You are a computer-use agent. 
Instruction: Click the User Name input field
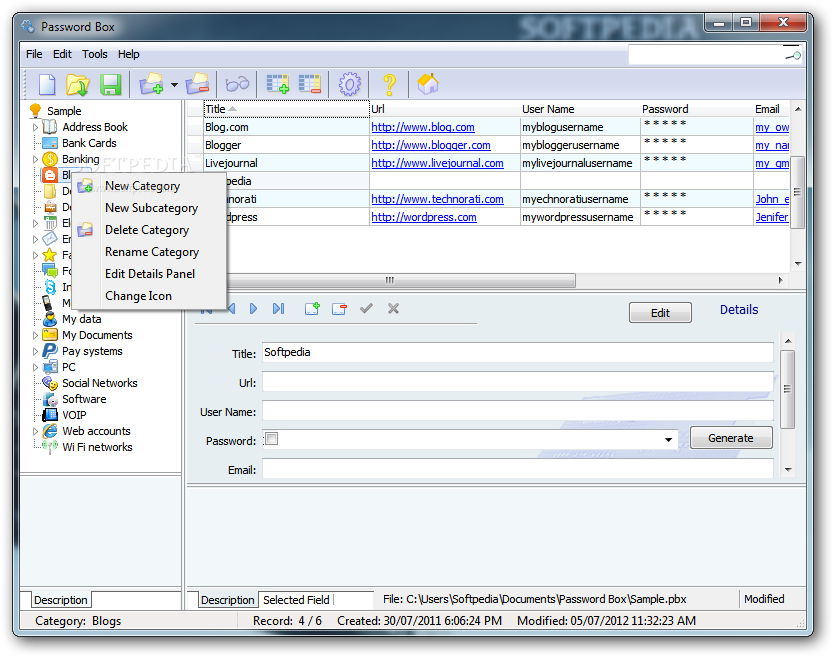518,411
